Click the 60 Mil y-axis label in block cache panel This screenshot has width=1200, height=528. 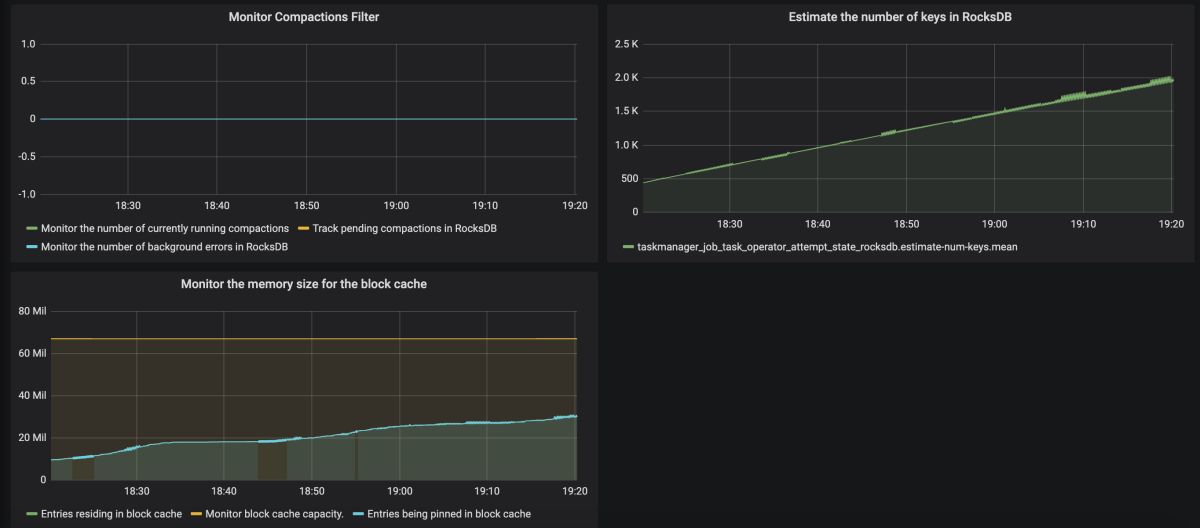[32, 353]
